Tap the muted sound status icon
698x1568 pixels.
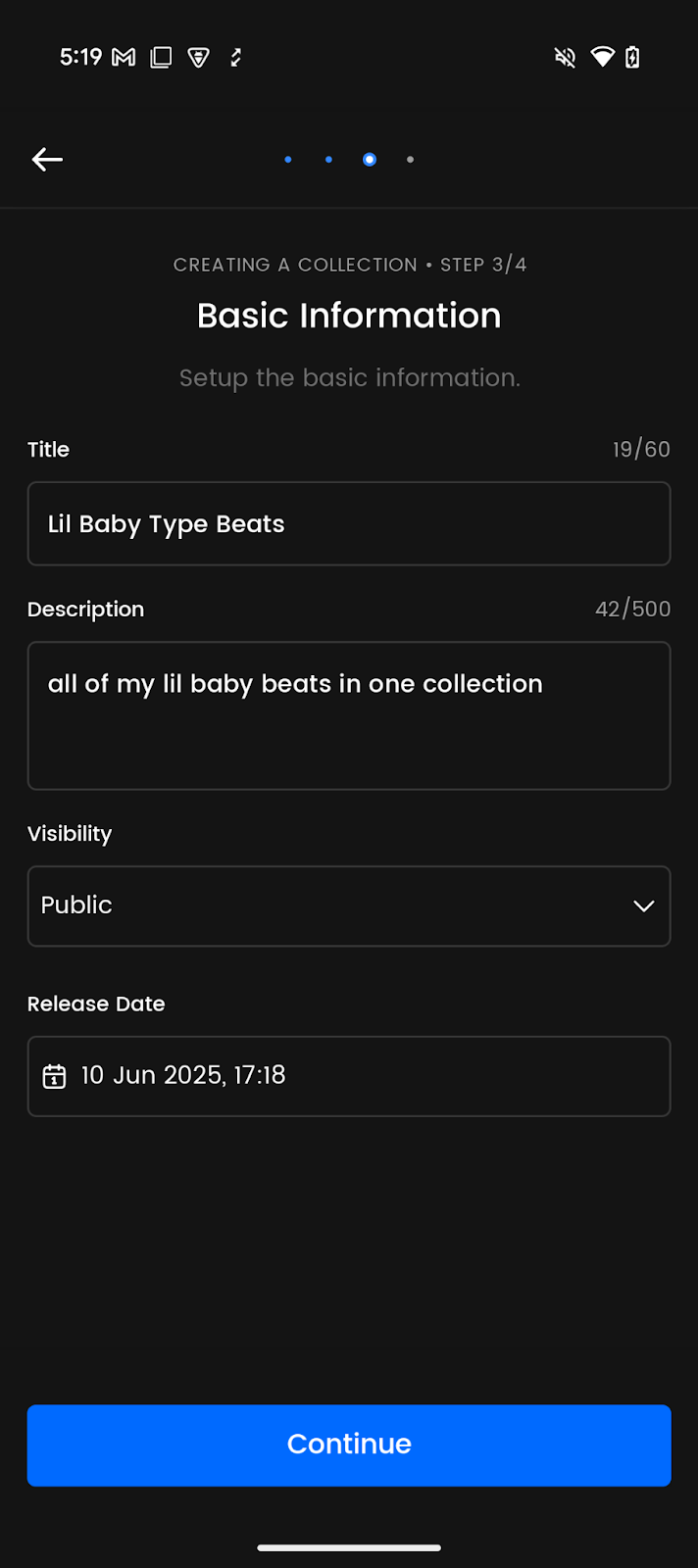tap(565, 58)
